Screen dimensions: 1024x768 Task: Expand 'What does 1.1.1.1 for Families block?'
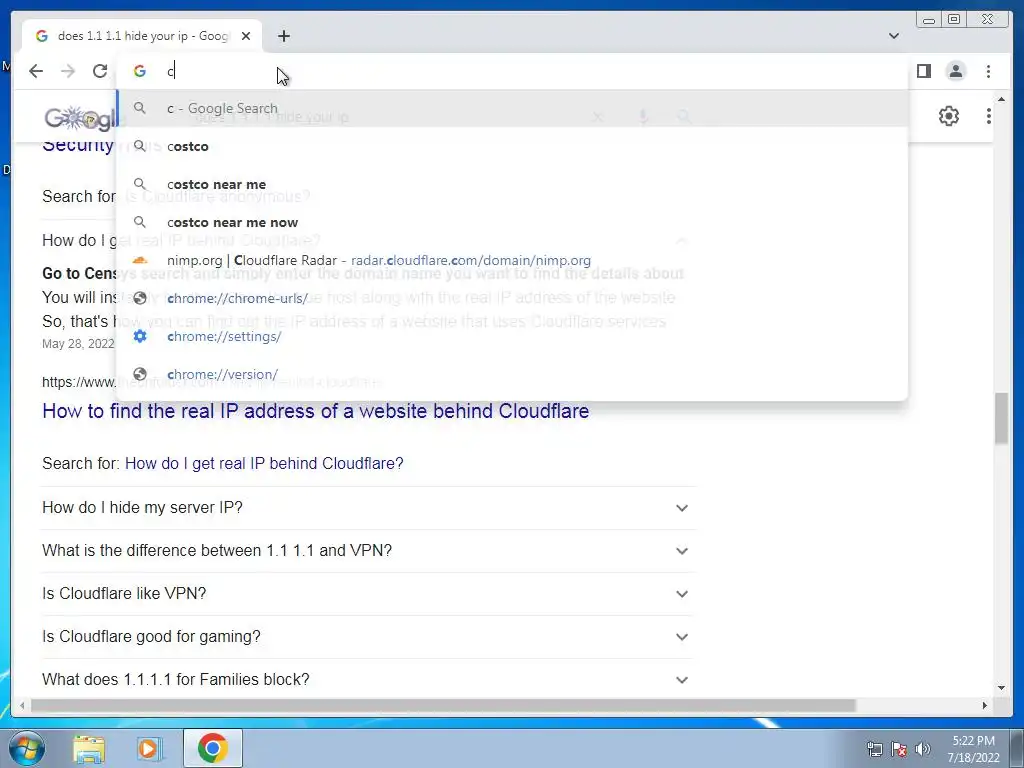pyautogui.click(x=368, y=679)
